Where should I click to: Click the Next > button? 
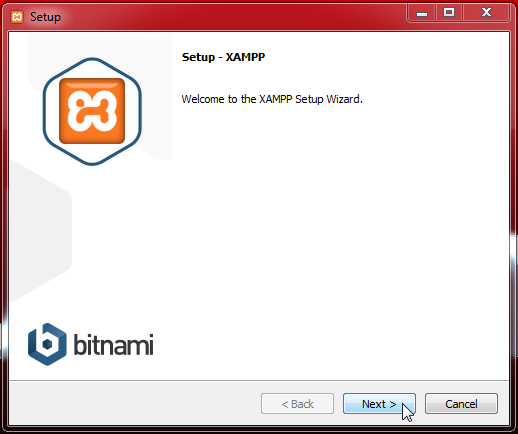click(x=379, y=404)
